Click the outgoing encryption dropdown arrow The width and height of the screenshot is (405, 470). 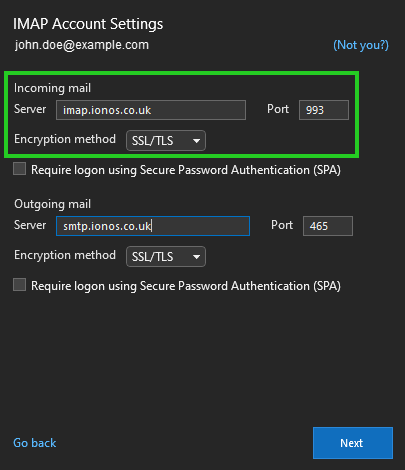point(197,257)
